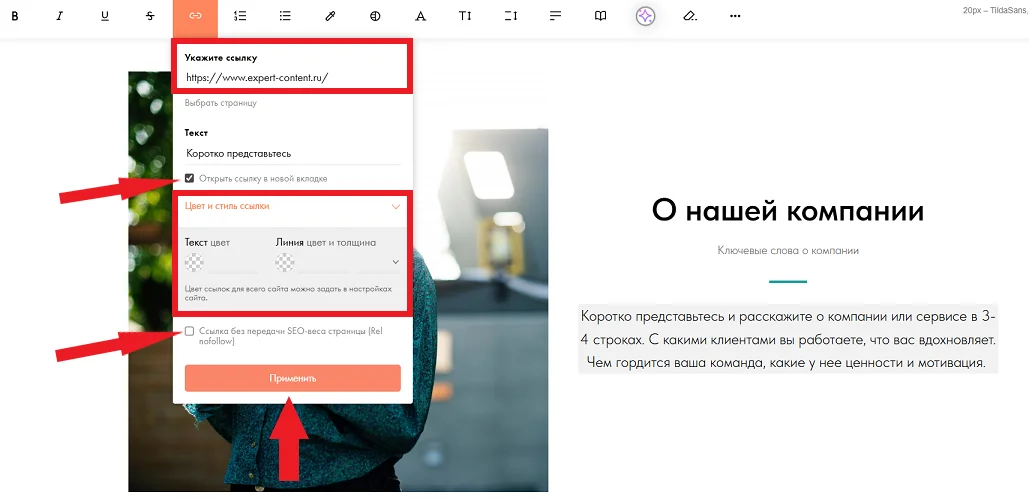Underline the selected text

click(x=105, y=16)
